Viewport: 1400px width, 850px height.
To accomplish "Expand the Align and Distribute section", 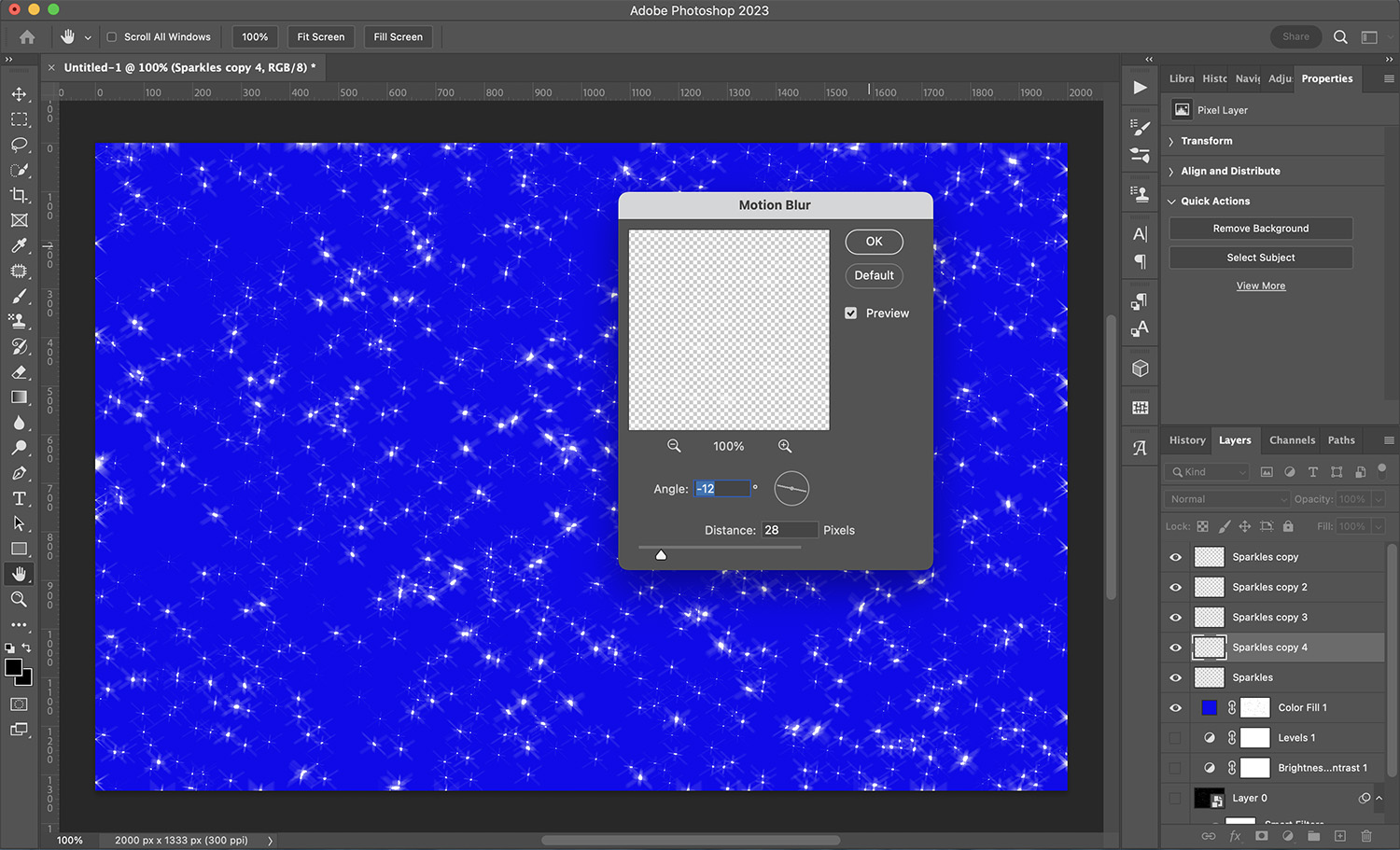I will pyautogui.click(x=1171, y=172).
